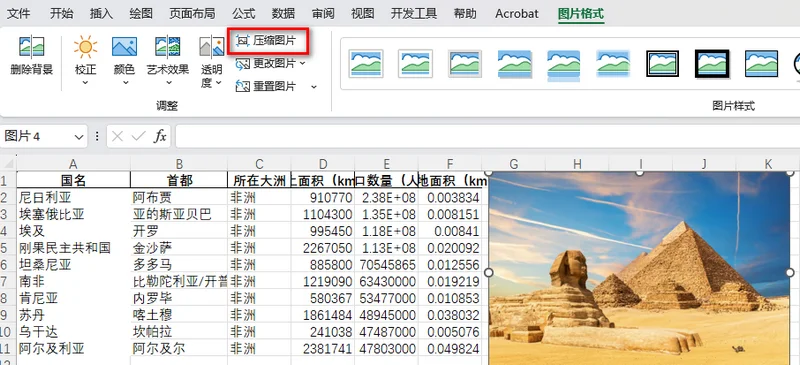
Task: Select header cell 所在大洲
Action: 259,180
